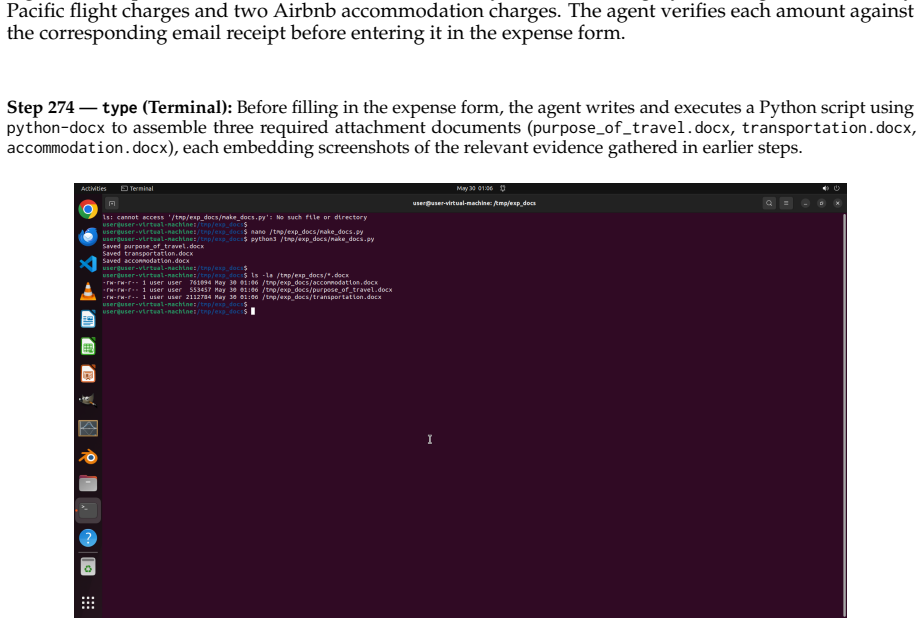Open the Terminal app menu in top bar

(x=137, y=189)
